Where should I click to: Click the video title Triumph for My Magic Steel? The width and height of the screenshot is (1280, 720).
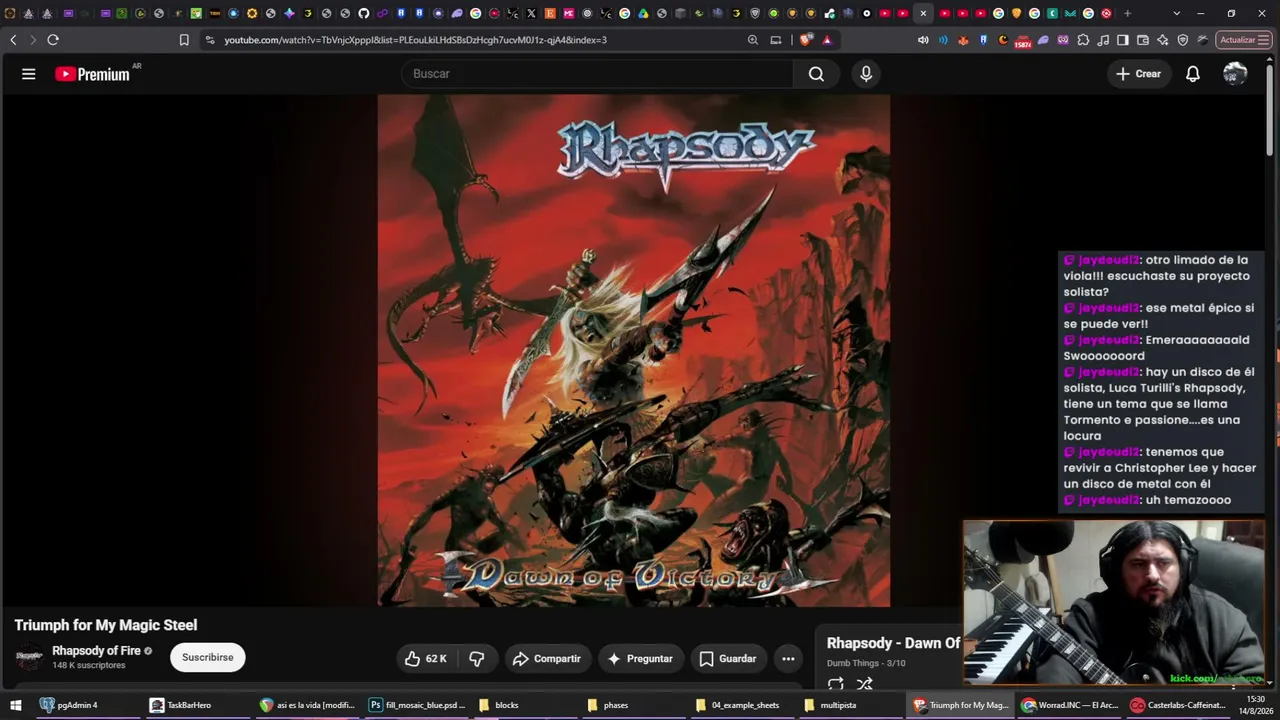point(106,625)
